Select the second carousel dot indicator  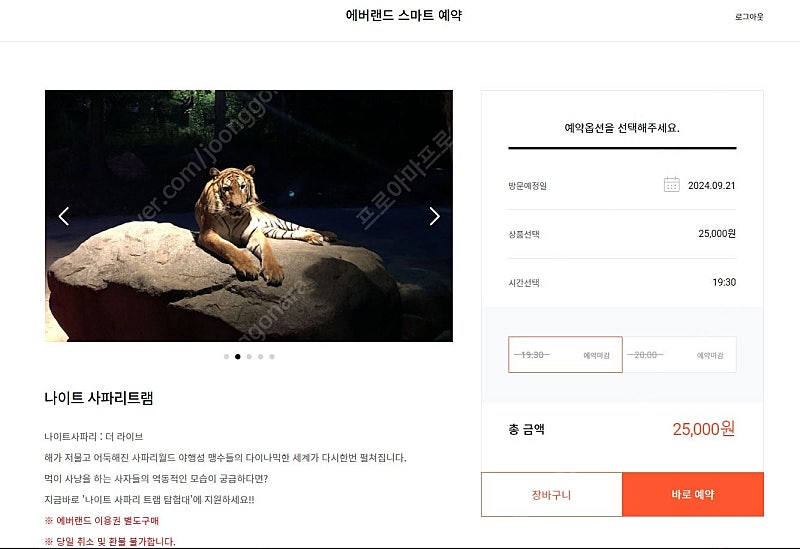tap(237, 357)
